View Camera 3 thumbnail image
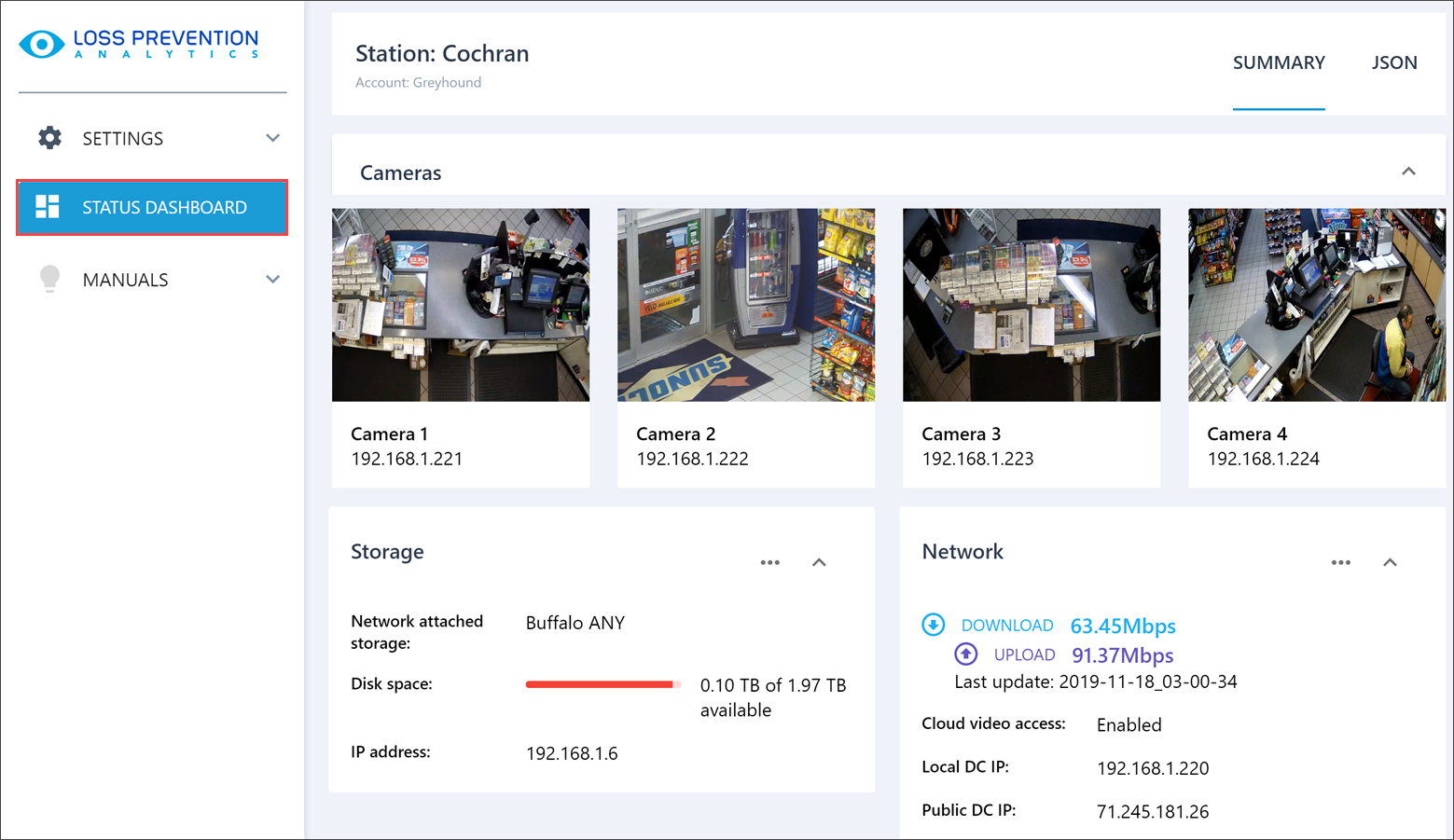The image size is (1454, 840). pos(1032,305)
